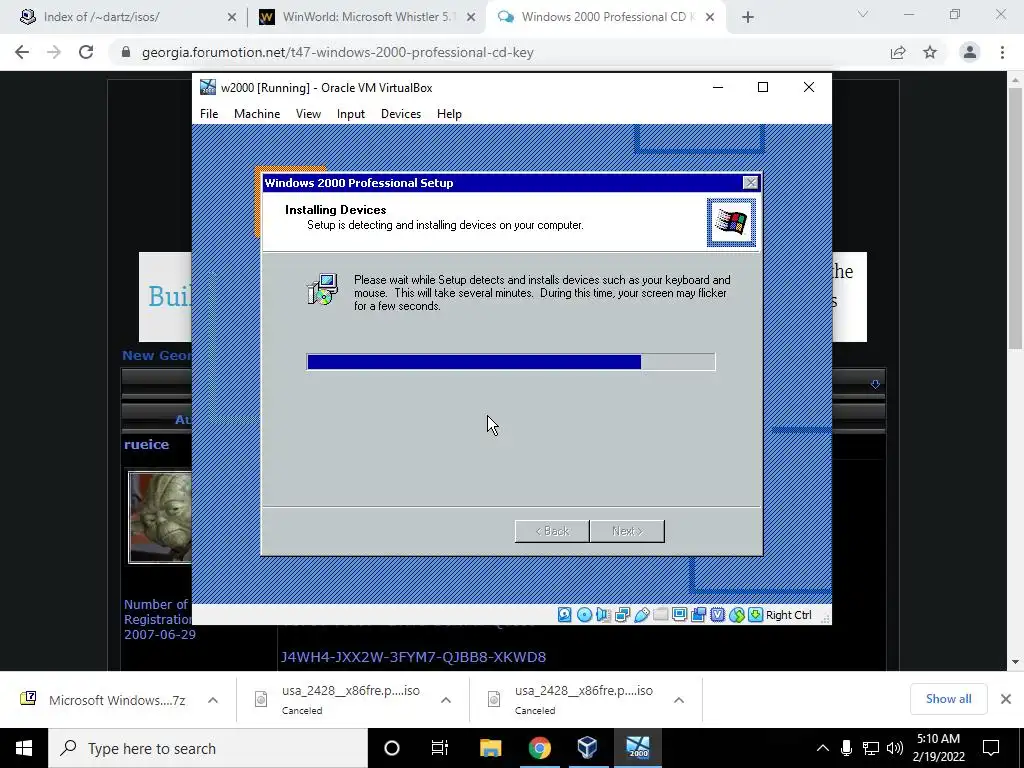Open Oracle VirtualBox Manager from taskbar
This screenshot has width=1024, height=768.
587,748
